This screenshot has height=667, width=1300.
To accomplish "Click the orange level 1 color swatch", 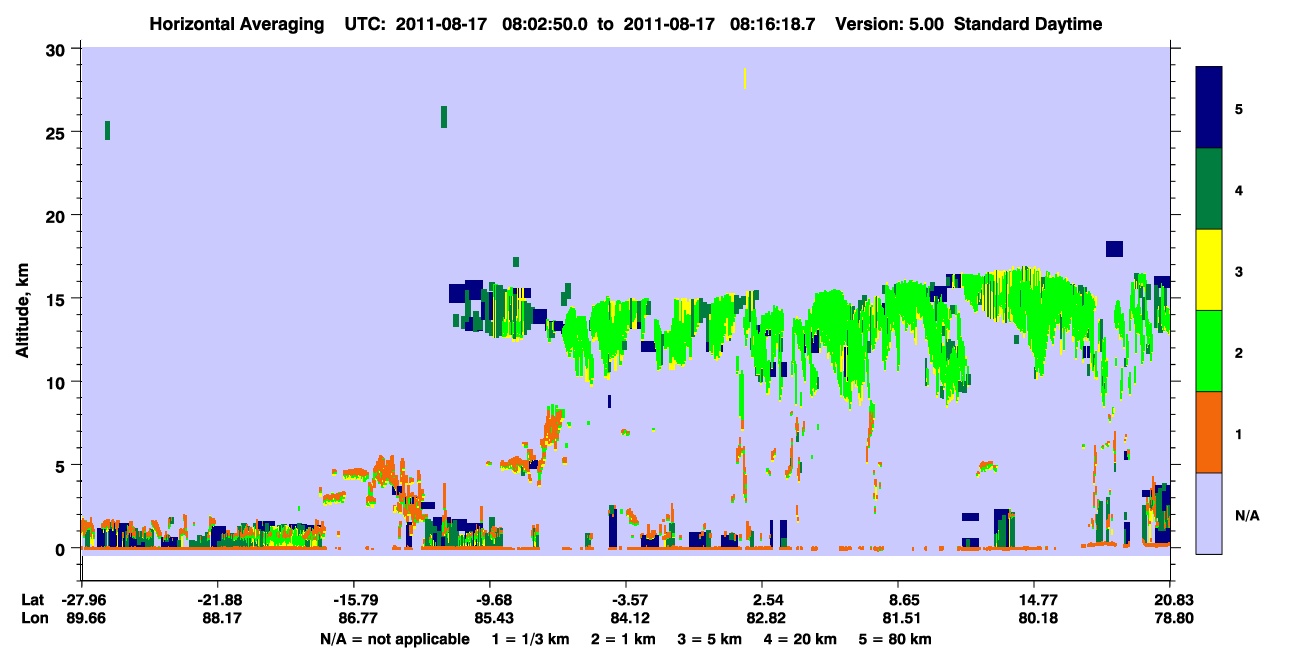I will point(1209,432).
